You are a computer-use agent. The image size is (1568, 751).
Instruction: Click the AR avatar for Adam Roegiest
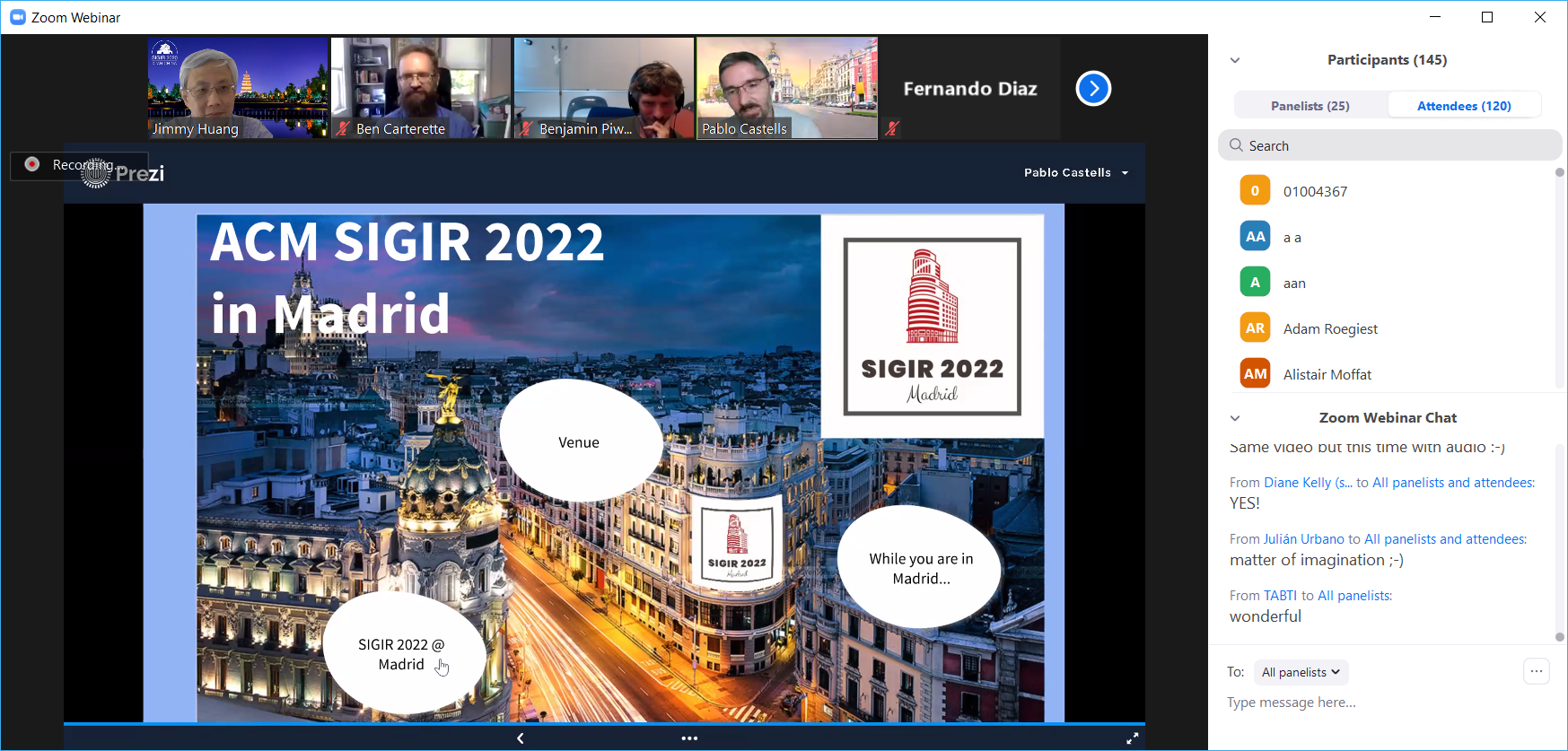pos(1255,328)
